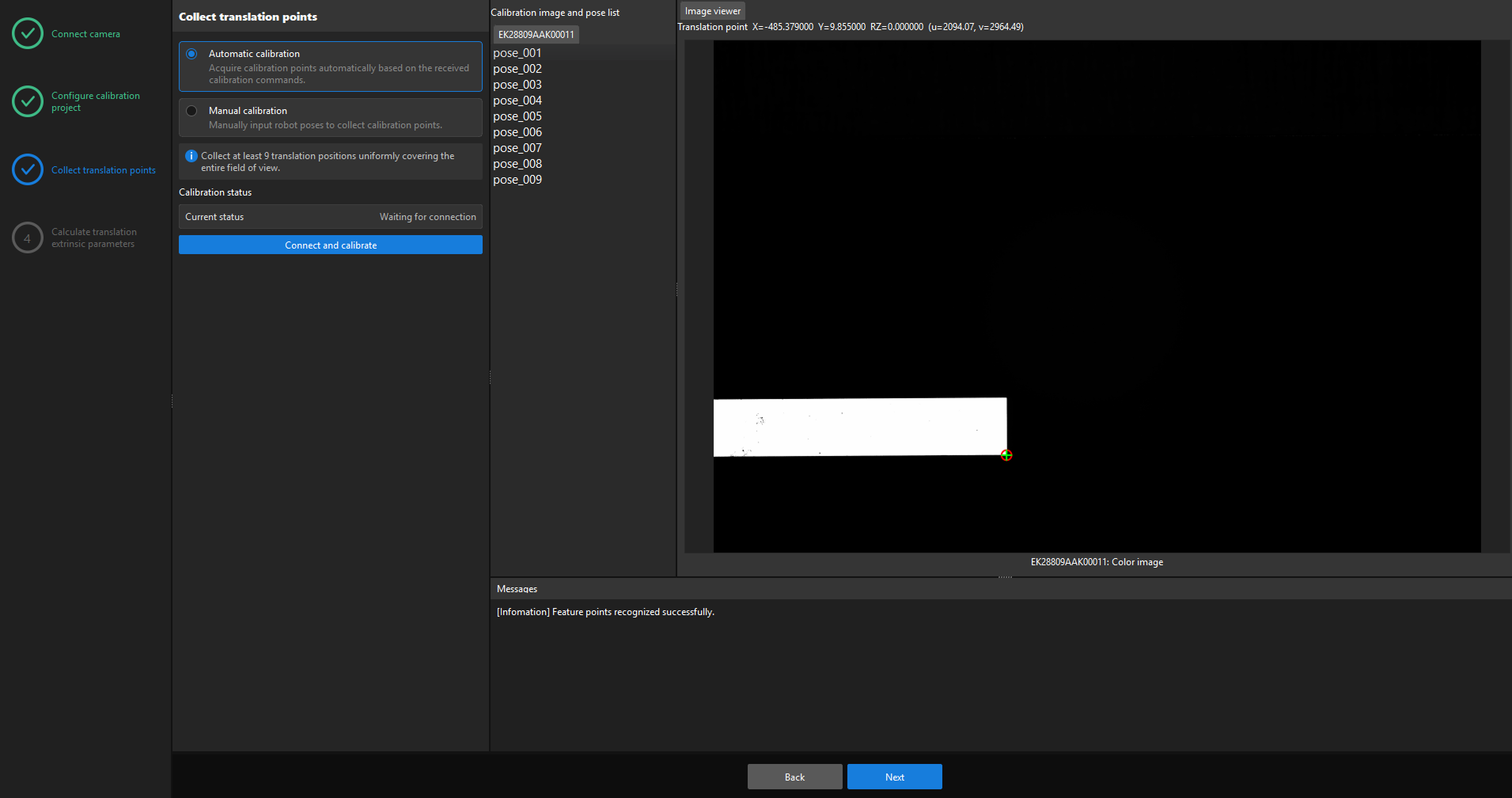The width and height of the screenshot is (1512, 798).
Task: Click the Next button
Action: tap(895, 777)
